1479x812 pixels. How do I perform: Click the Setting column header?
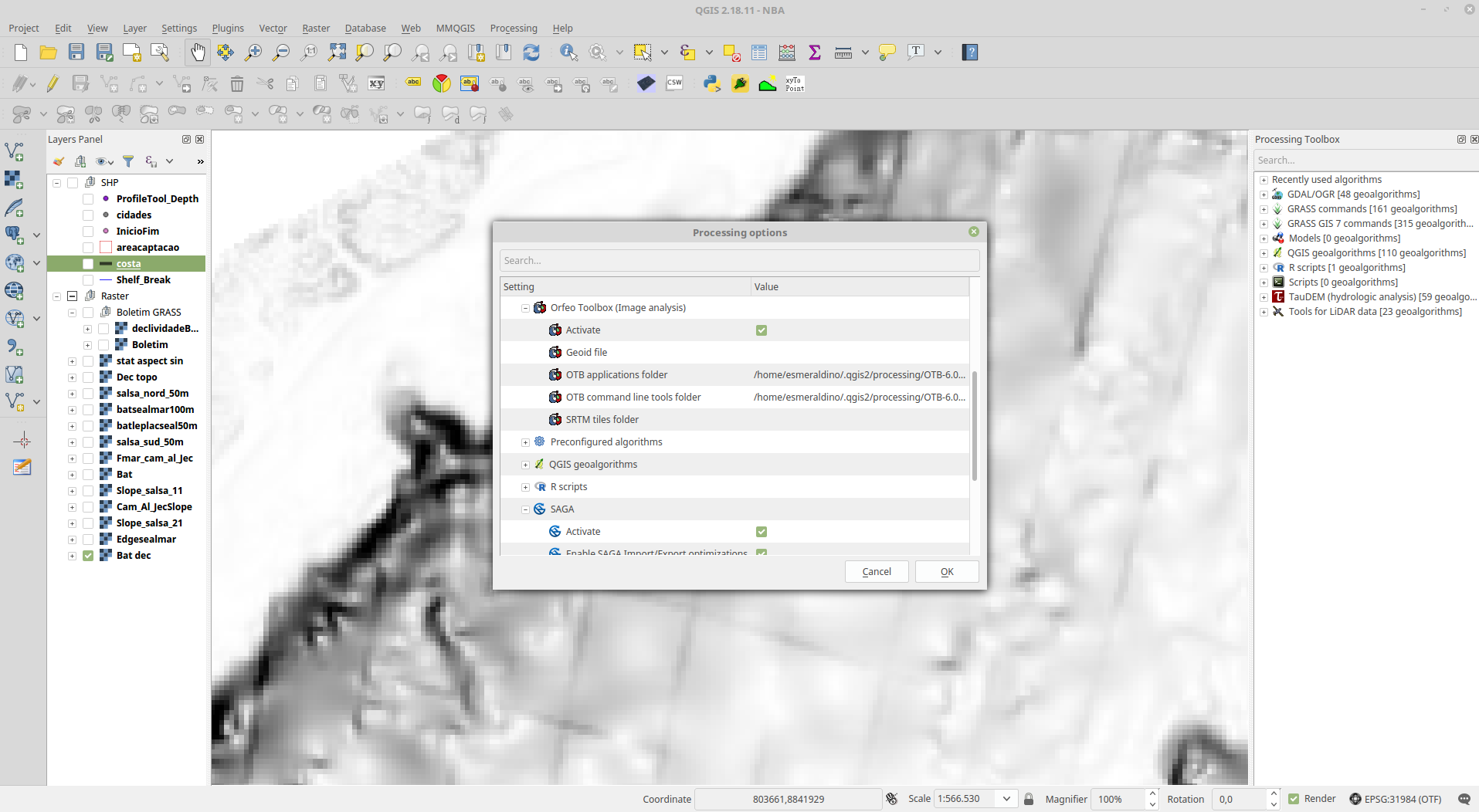(626, 286)
